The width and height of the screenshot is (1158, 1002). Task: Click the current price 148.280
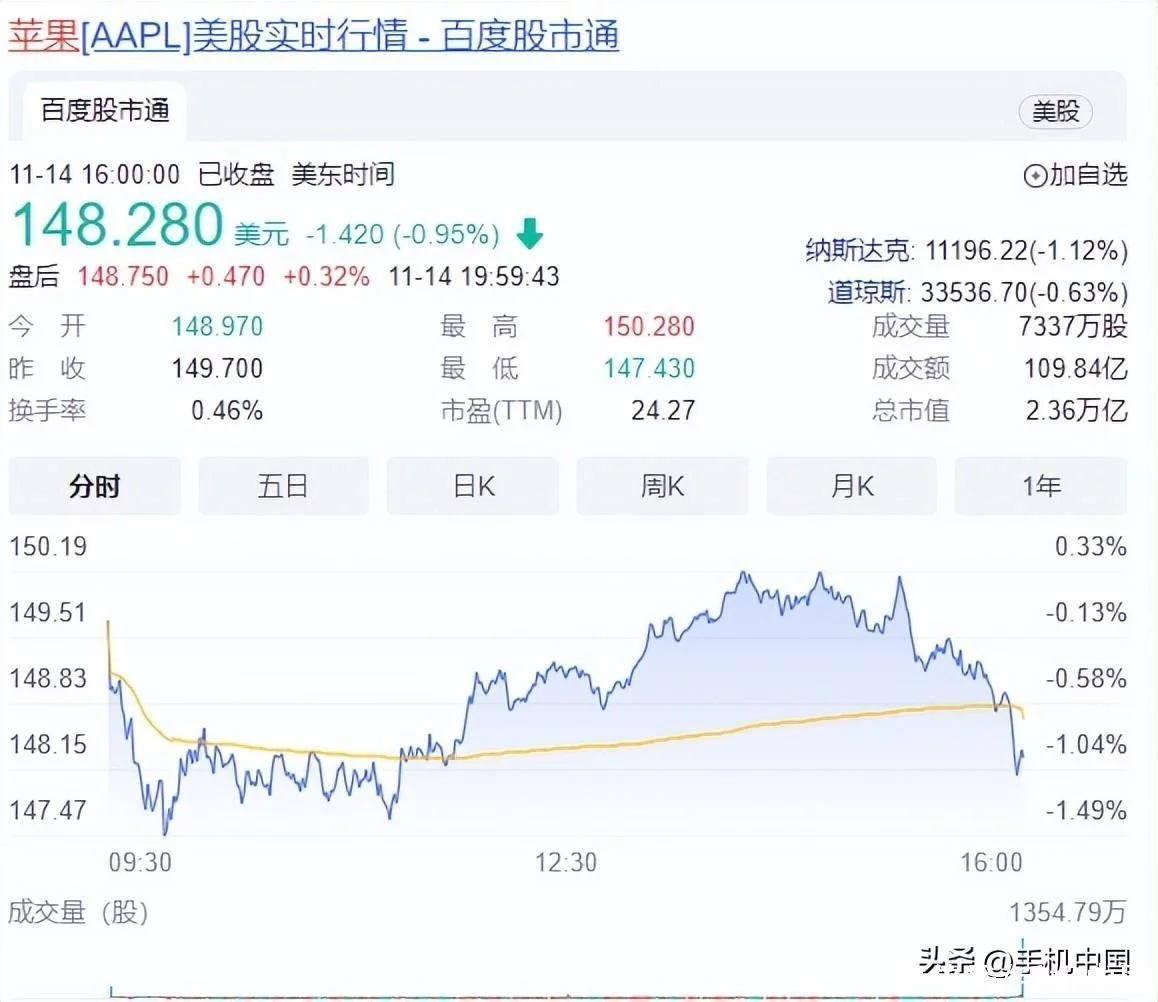point(117,224)
